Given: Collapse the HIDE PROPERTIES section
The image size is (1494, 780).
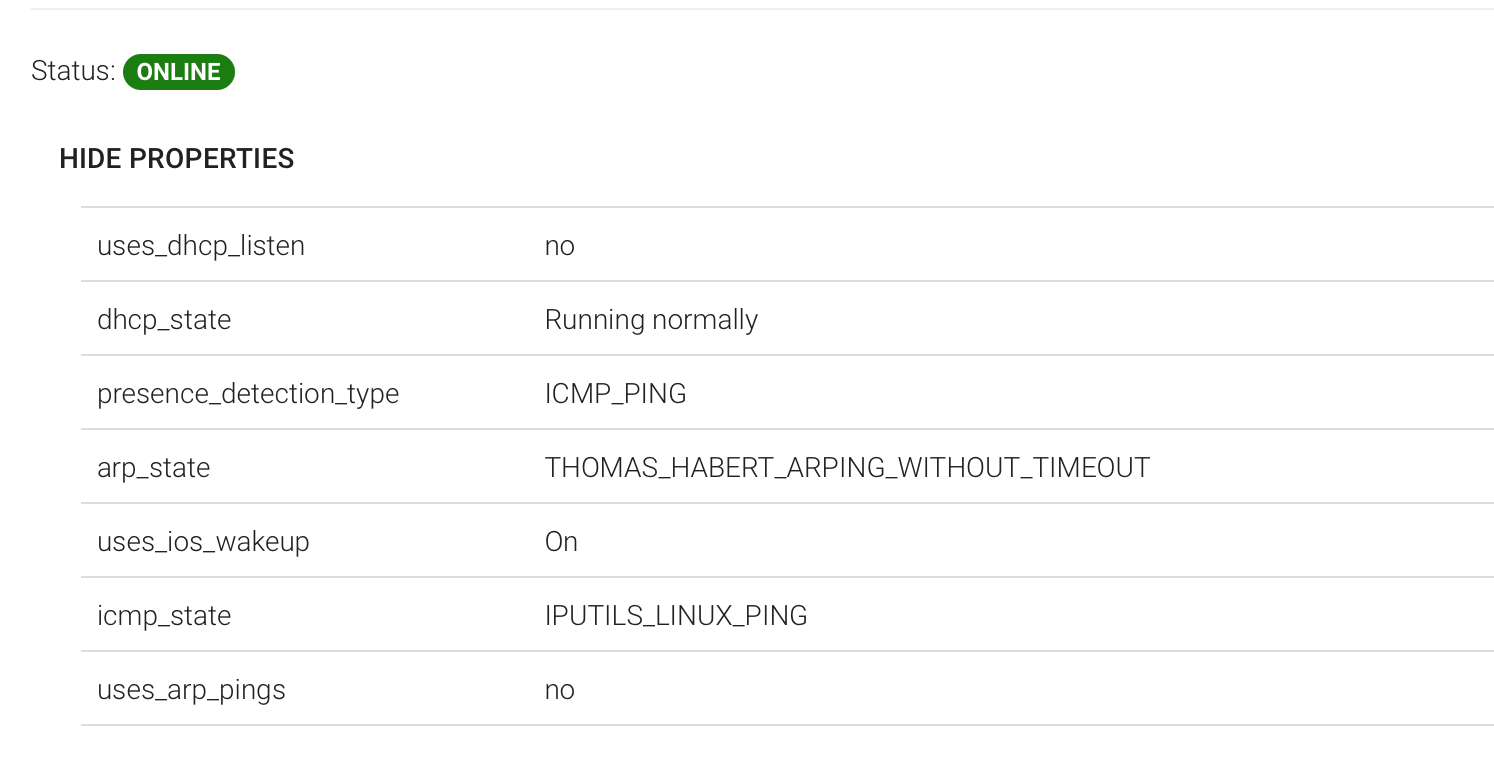Looking at the screenshot, I should (x=176, y=159).
